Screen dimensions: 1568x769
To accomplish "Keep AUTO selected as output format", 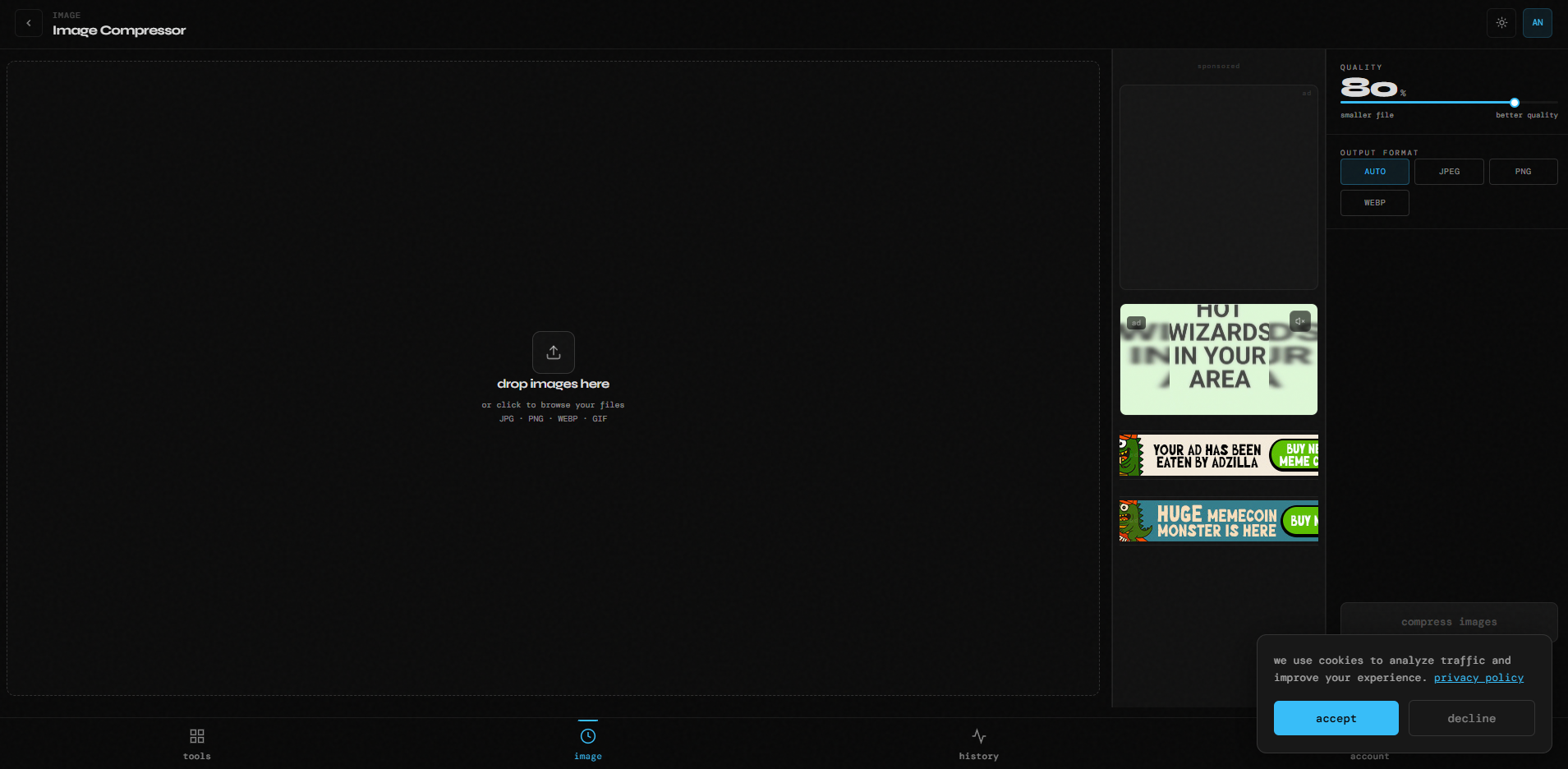I will tap(1374, 171).
